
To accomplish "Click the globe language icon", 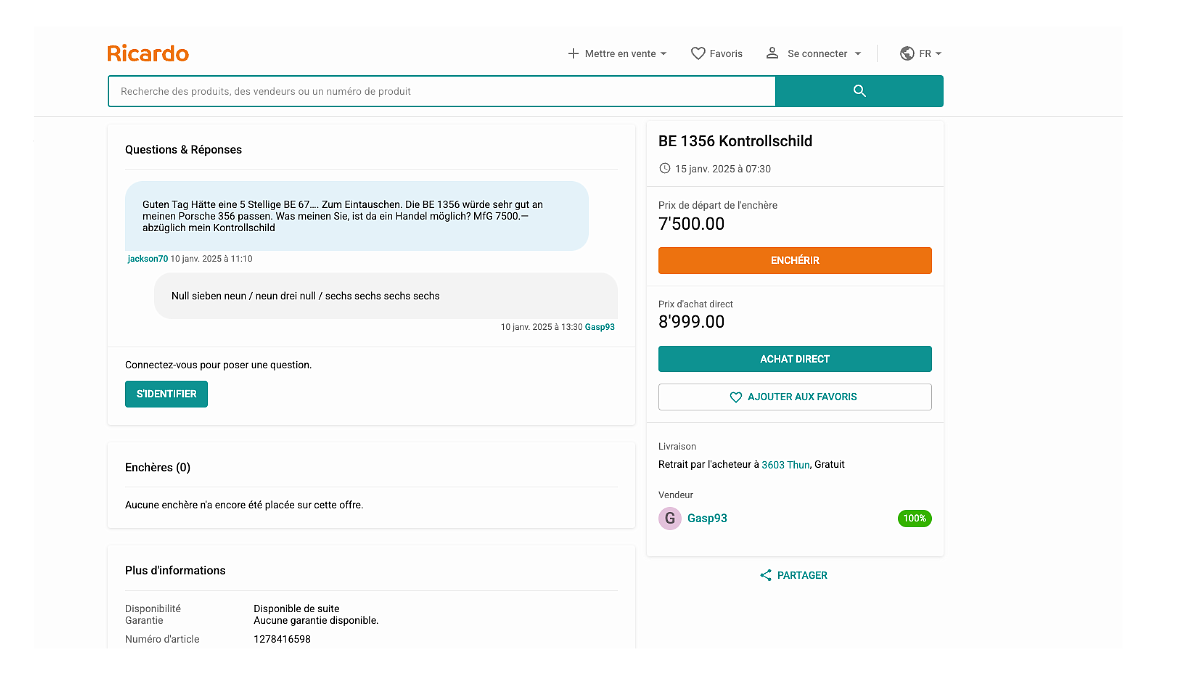I will tap(907, 54).
